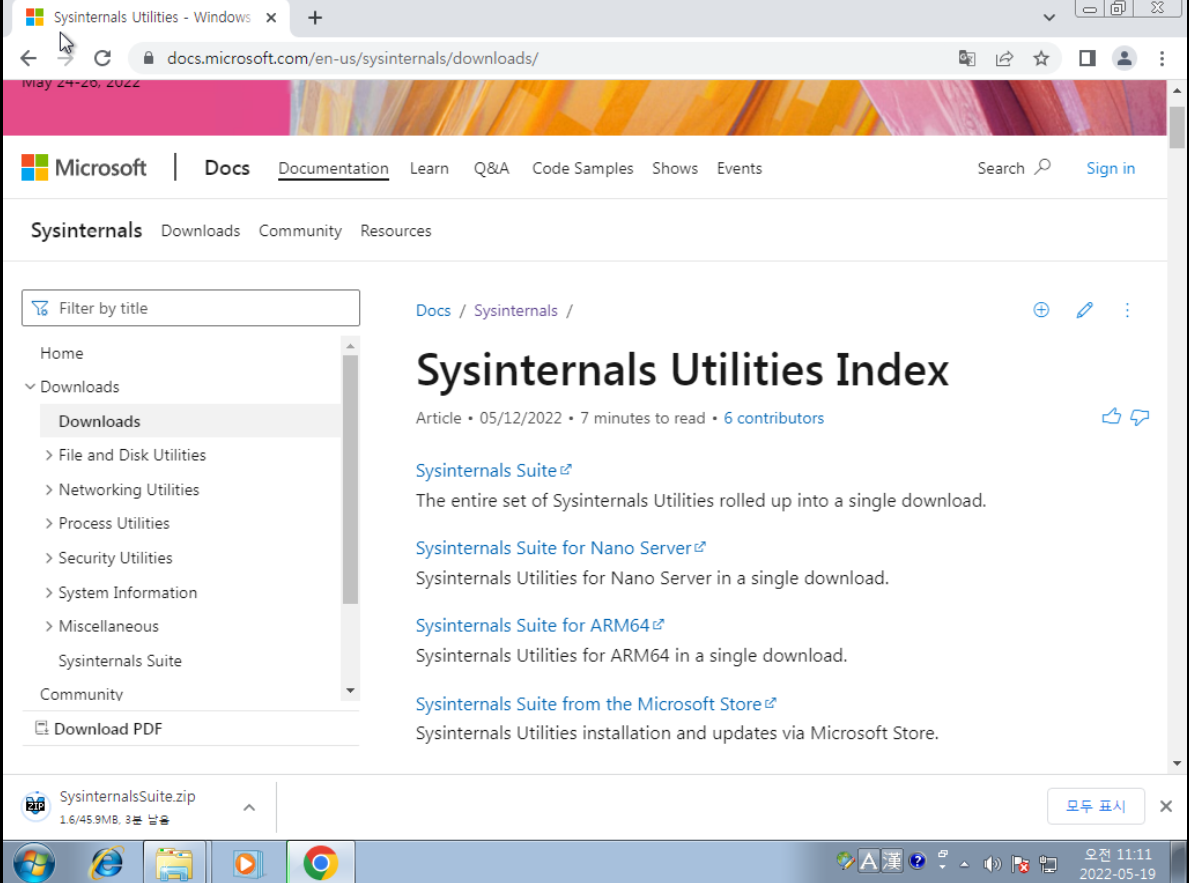The width and height of the screenshot is (1189, 883).
Task: Click SysinternalsSuite.zip download item
Action: [x=127, y=806]
